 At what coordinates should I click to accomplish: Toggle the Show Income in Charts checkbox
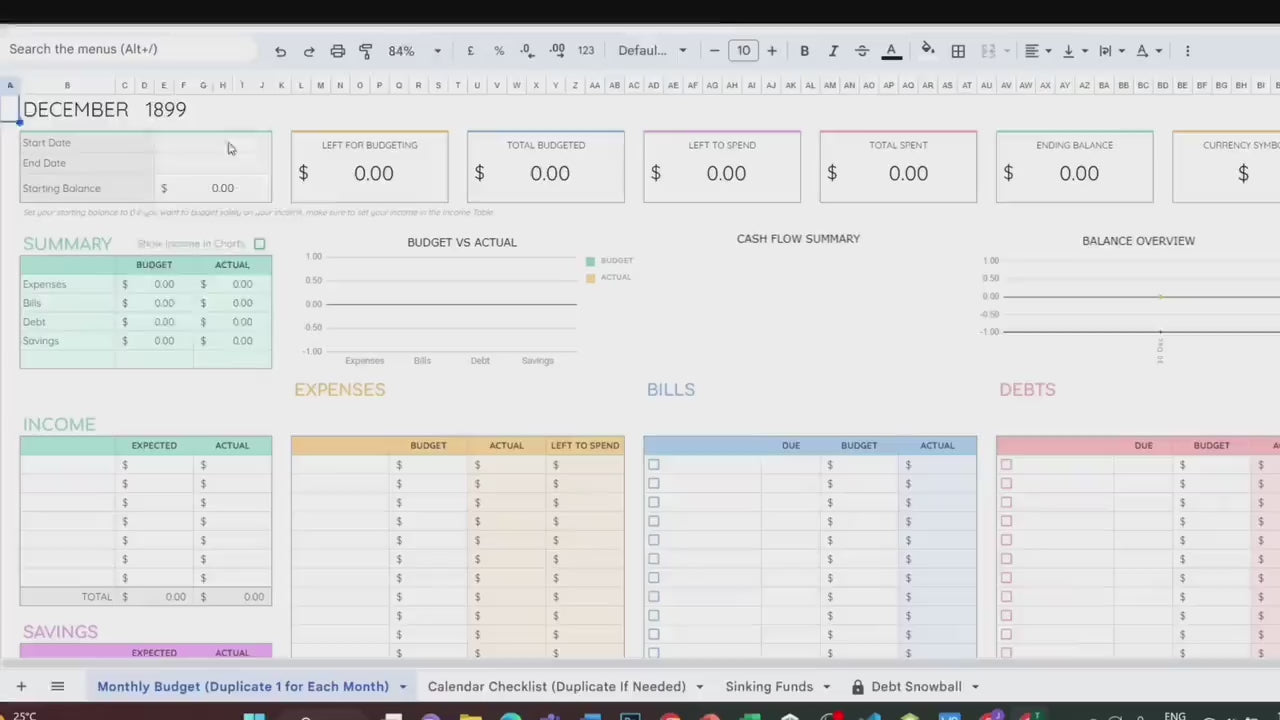point(260,244)
